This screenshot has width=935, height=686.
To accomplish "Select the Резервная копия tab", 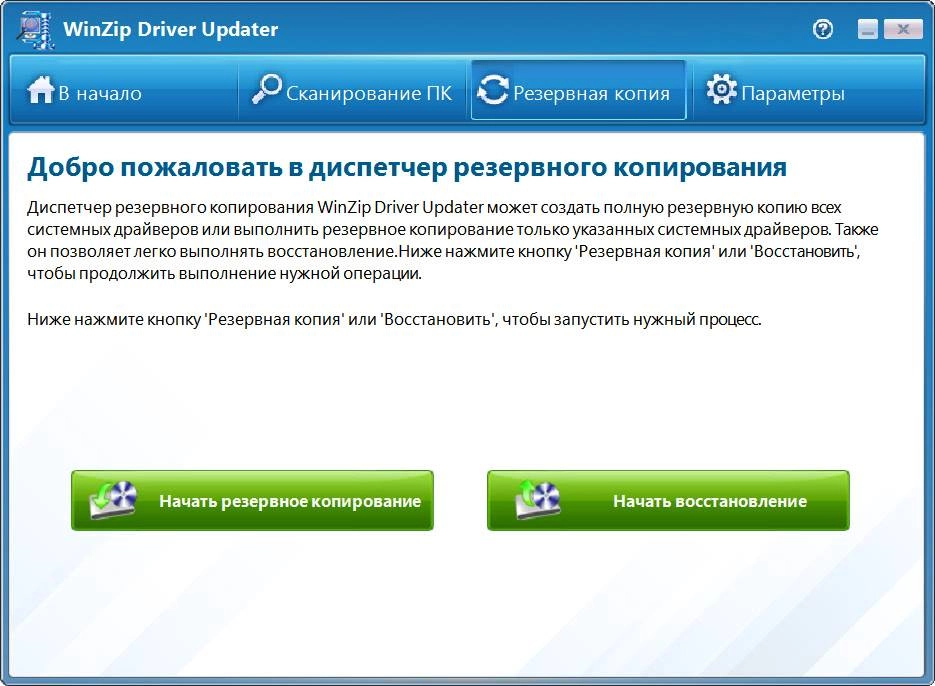I will 578,90.
